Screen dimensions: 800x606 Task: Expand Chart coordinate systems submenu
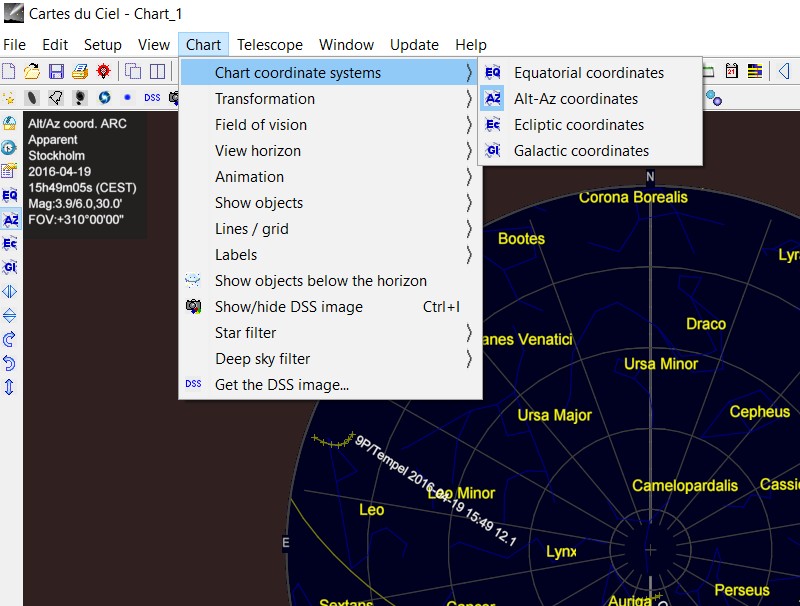329,72
